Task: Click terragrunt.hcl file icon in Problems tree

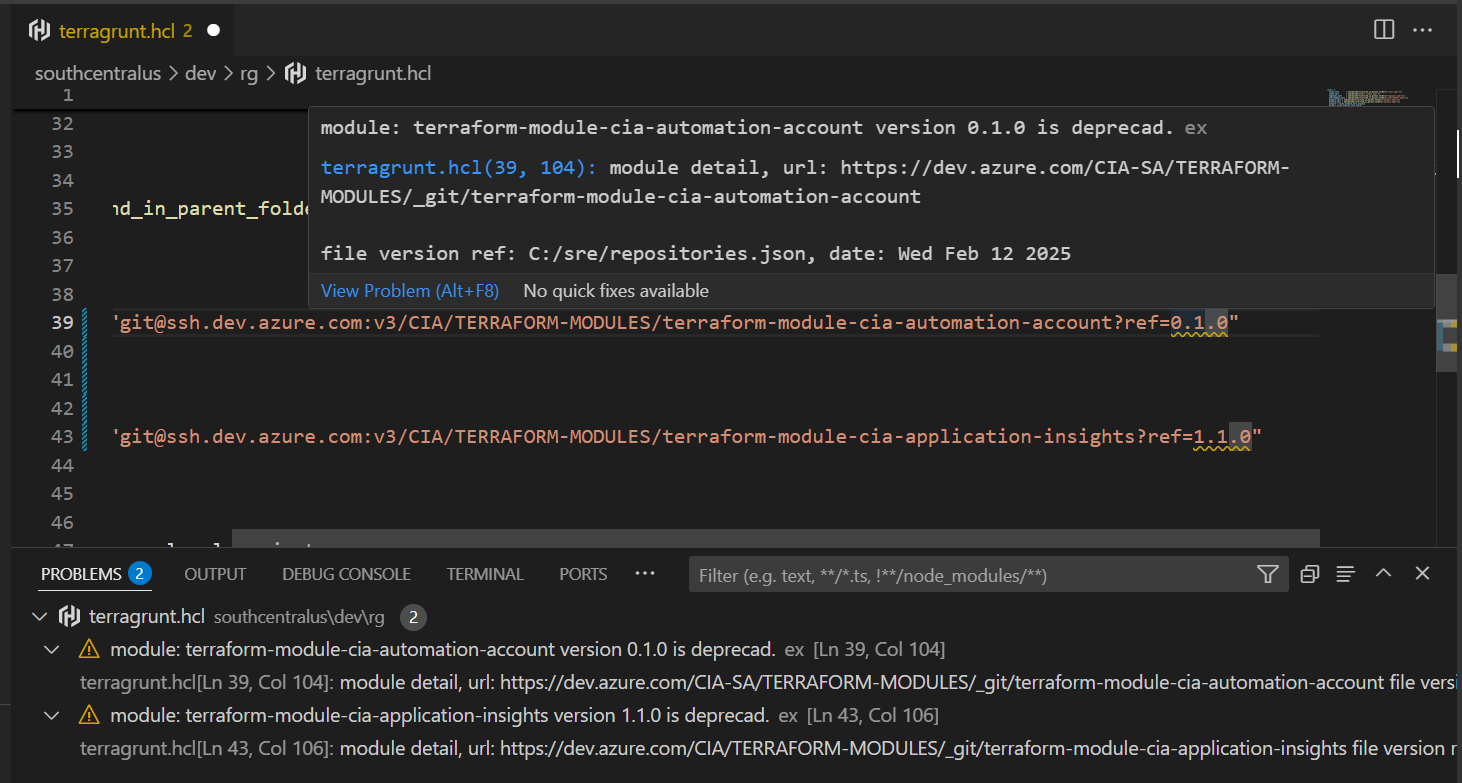Action: (70, 616)
